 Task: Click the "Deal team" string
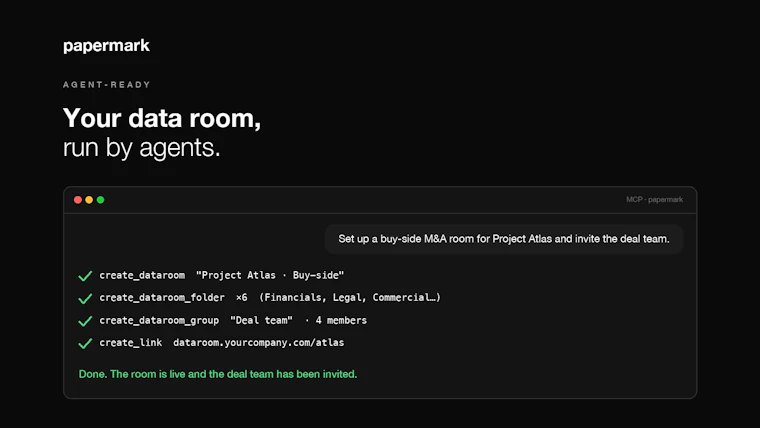pos(261,320)
